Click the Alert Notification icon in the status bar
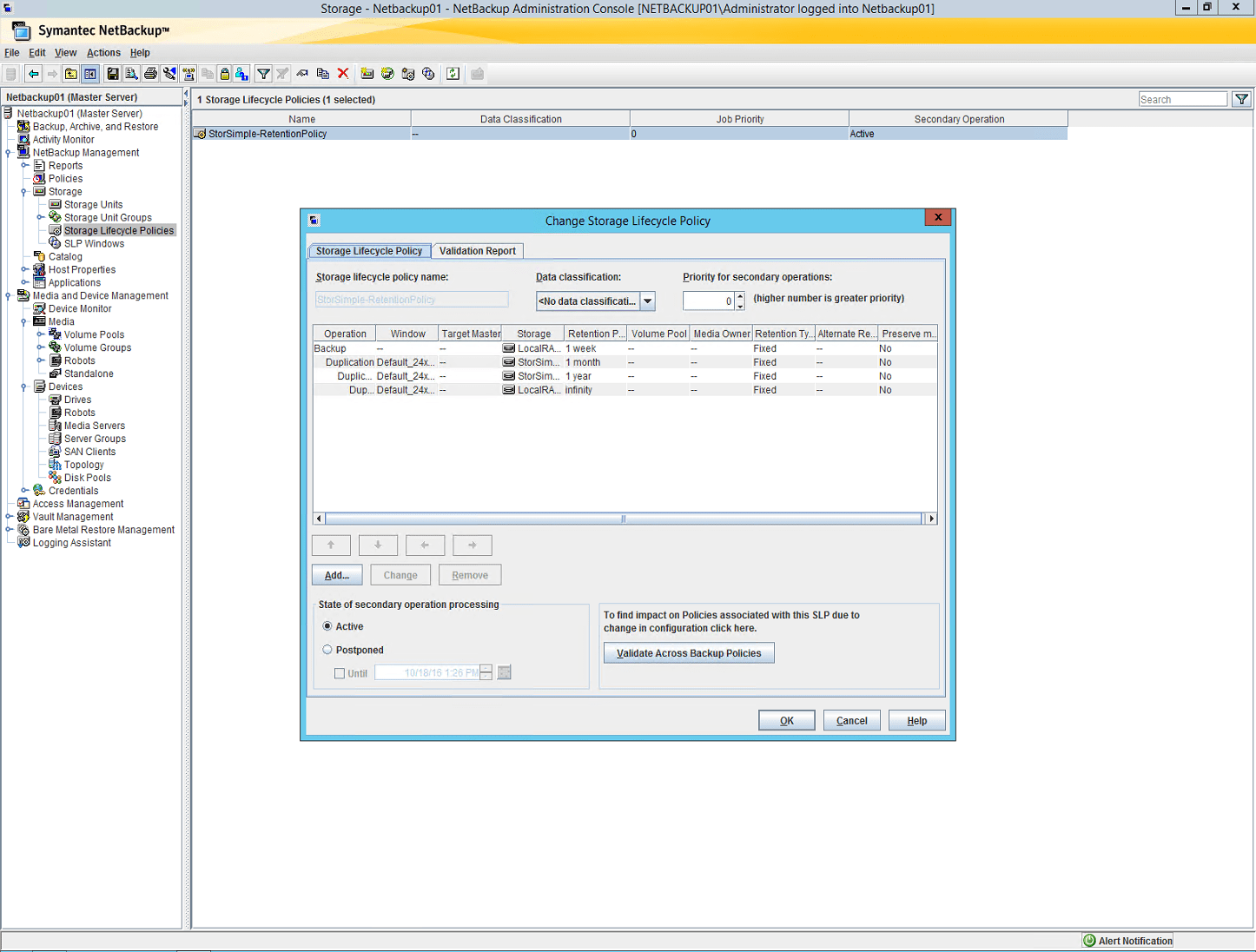 coord(1088,940)
